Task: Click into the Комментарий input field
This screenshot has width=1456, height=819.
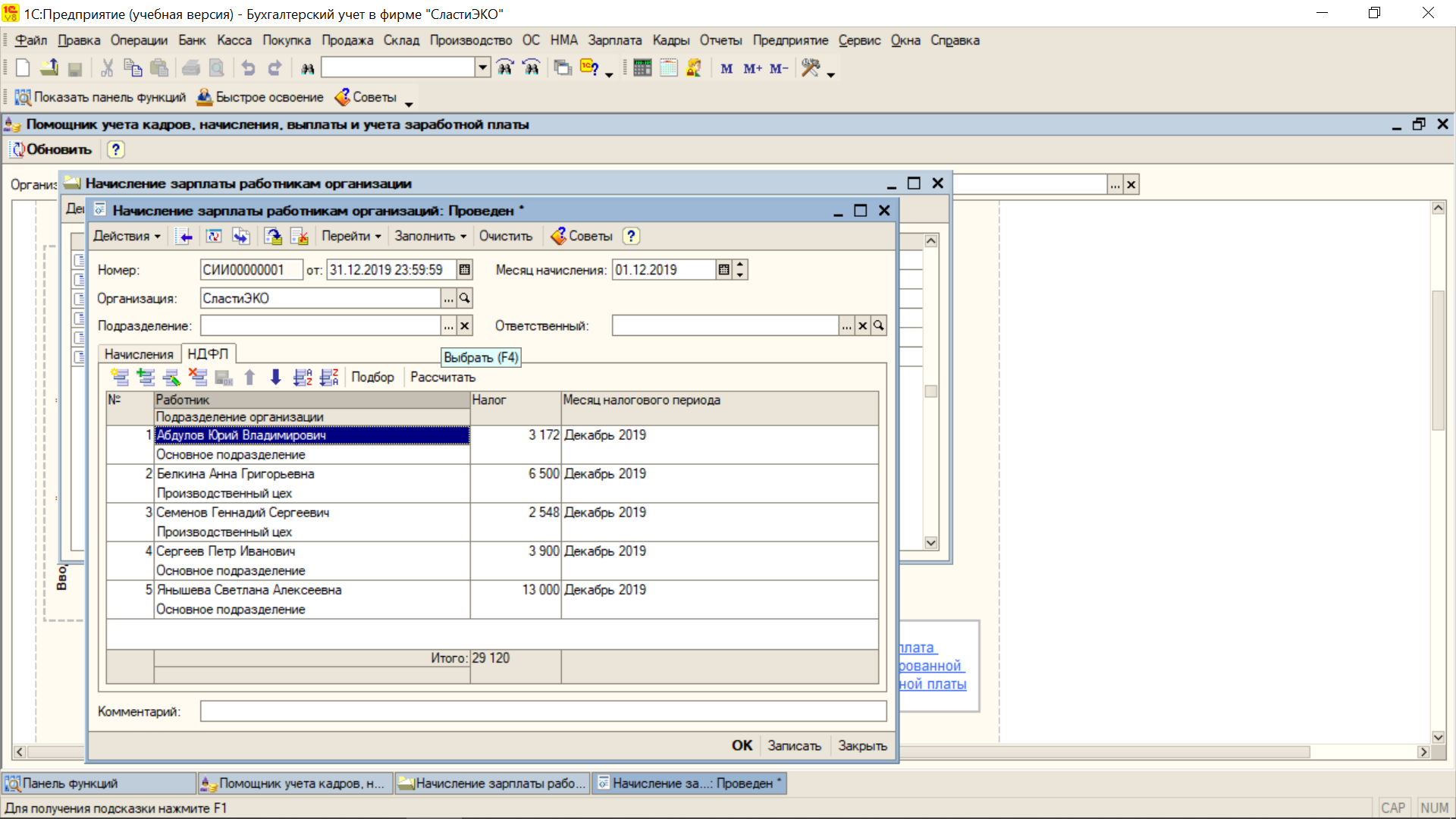Action: 543,711
